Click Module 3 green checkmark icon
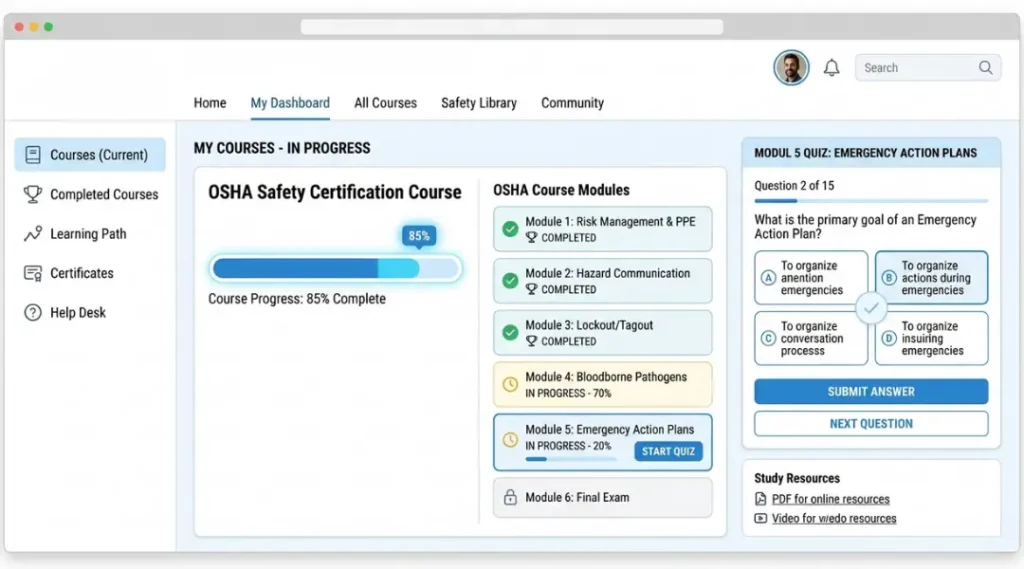 coord(510,333)
